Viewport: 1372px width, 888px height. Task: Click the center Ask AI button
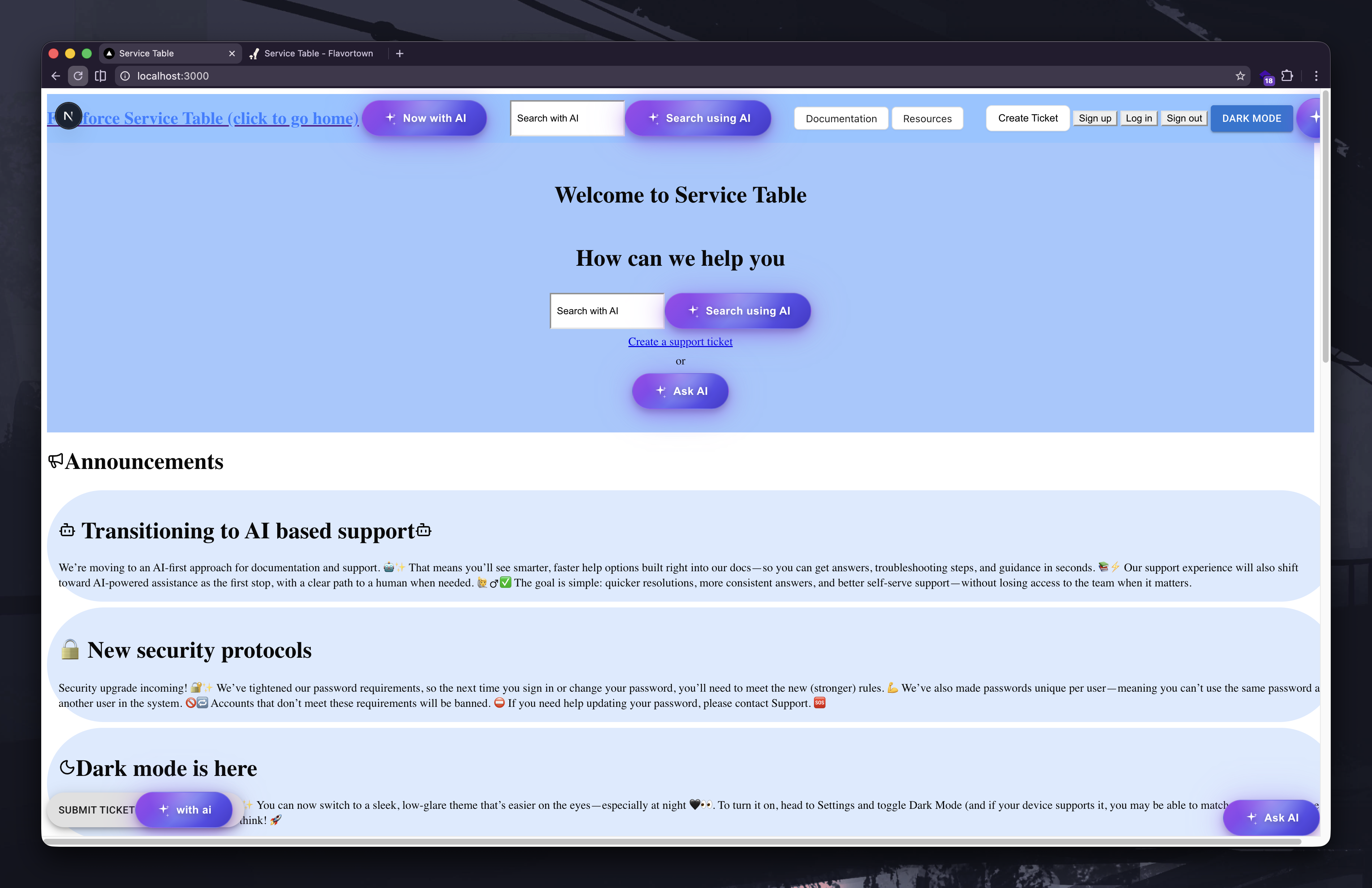tap(680, 391)
